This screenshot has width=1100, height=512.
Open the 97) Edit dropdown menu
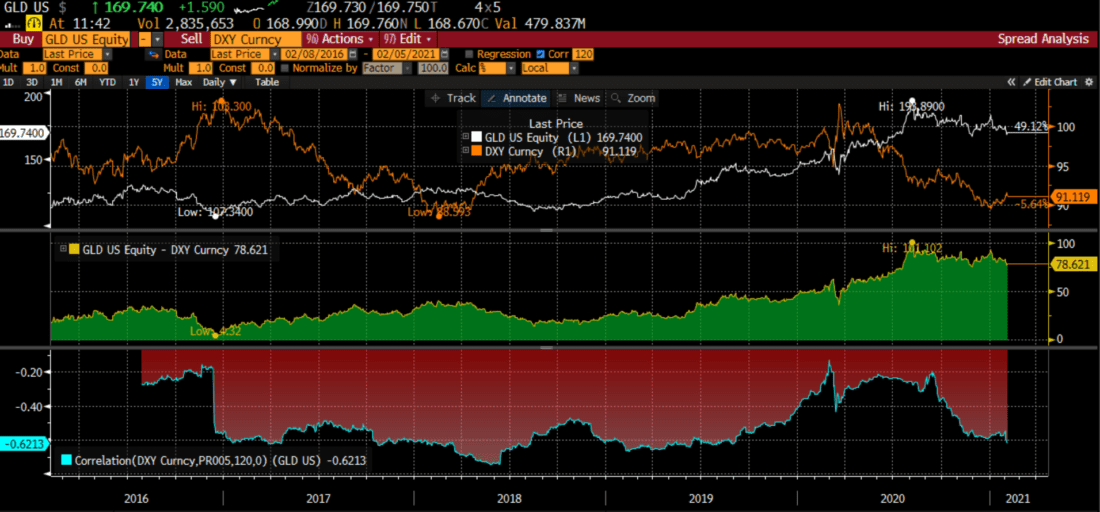(x=408, y=40)
